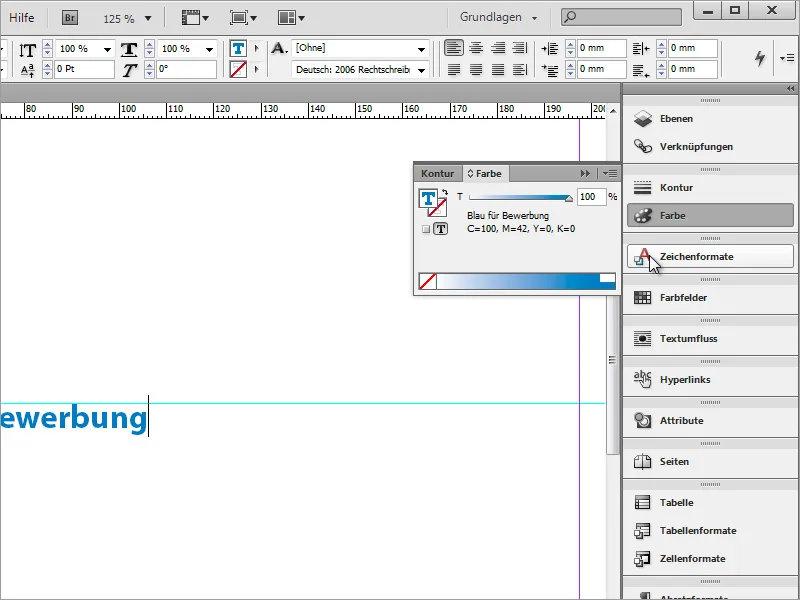Open the Tabellenformate panel icon
The height and width of the screenshot is (600, 800).
pyautogui.click(x=643, y=531)
